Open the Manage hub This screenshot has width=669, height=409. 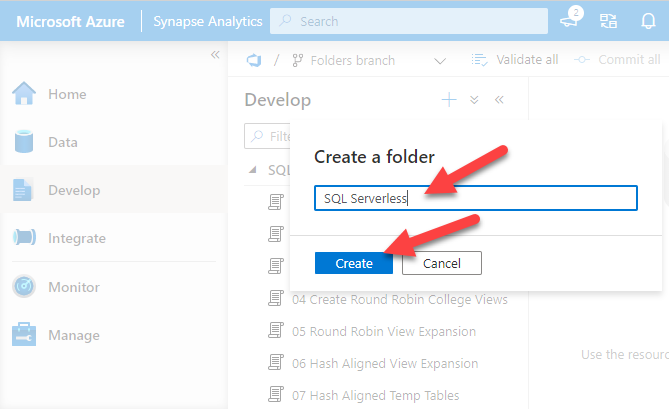[73, 335]
